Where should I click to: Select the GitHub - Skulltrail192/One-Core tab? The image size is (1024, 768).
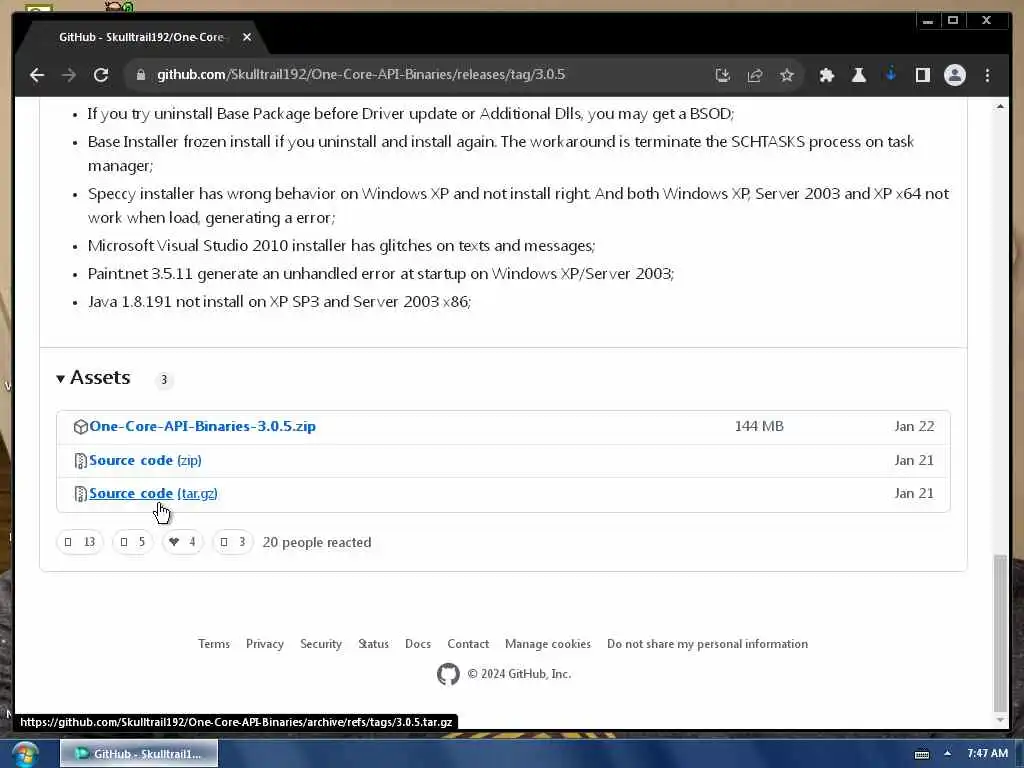[x=142, y=37]
